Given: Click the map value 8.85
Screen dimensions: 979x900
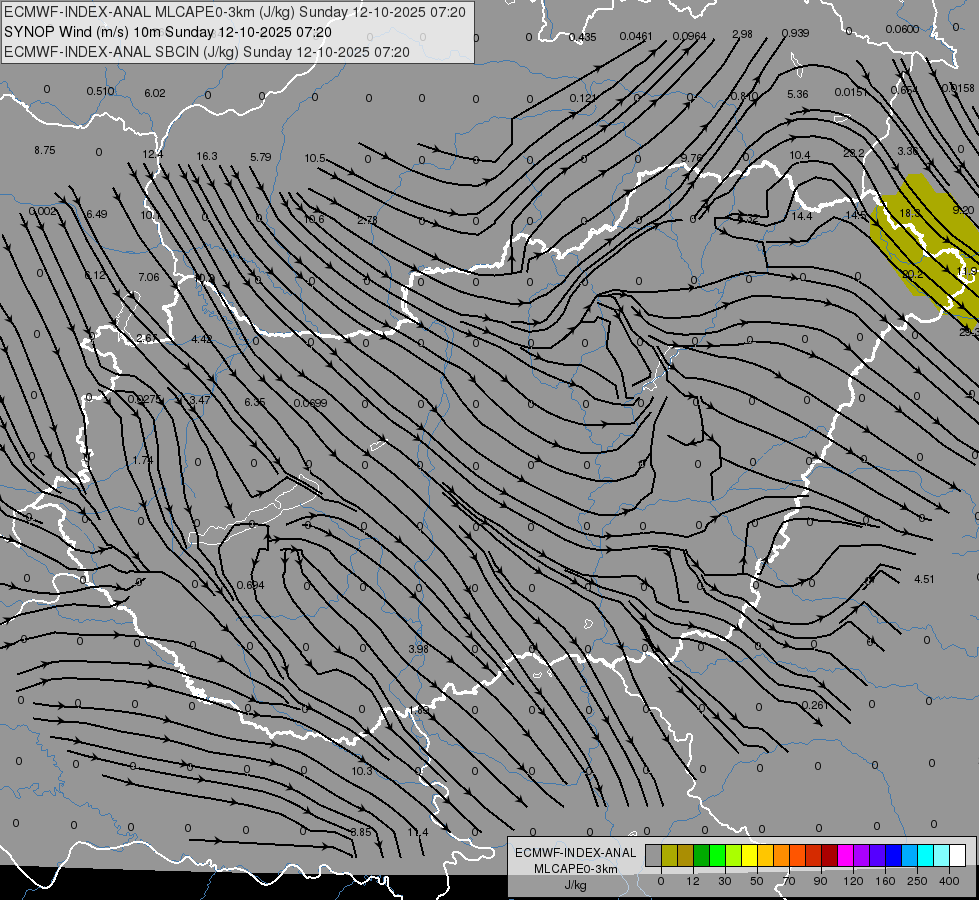Looking at the screenshot, I should [x=360, y=832].
